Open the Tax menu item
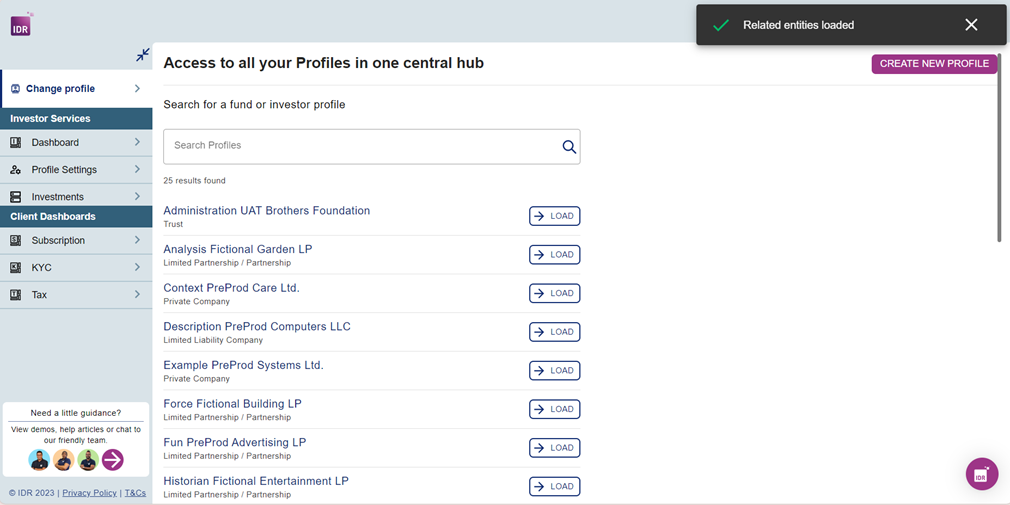 39,295
